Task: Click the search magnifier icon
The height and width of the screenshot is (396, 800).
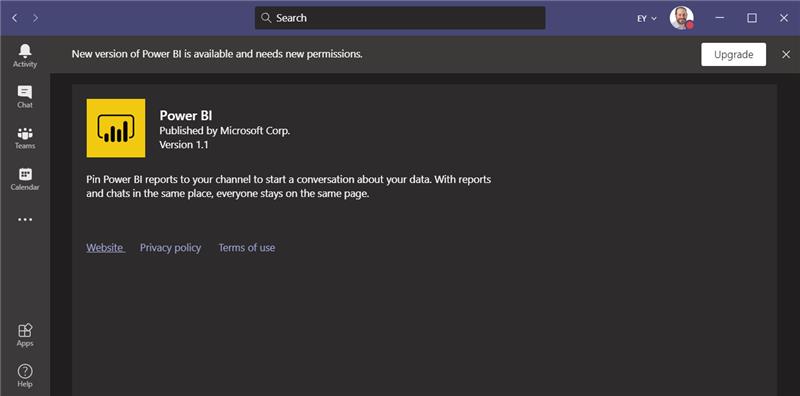Action: pos(265,18)
